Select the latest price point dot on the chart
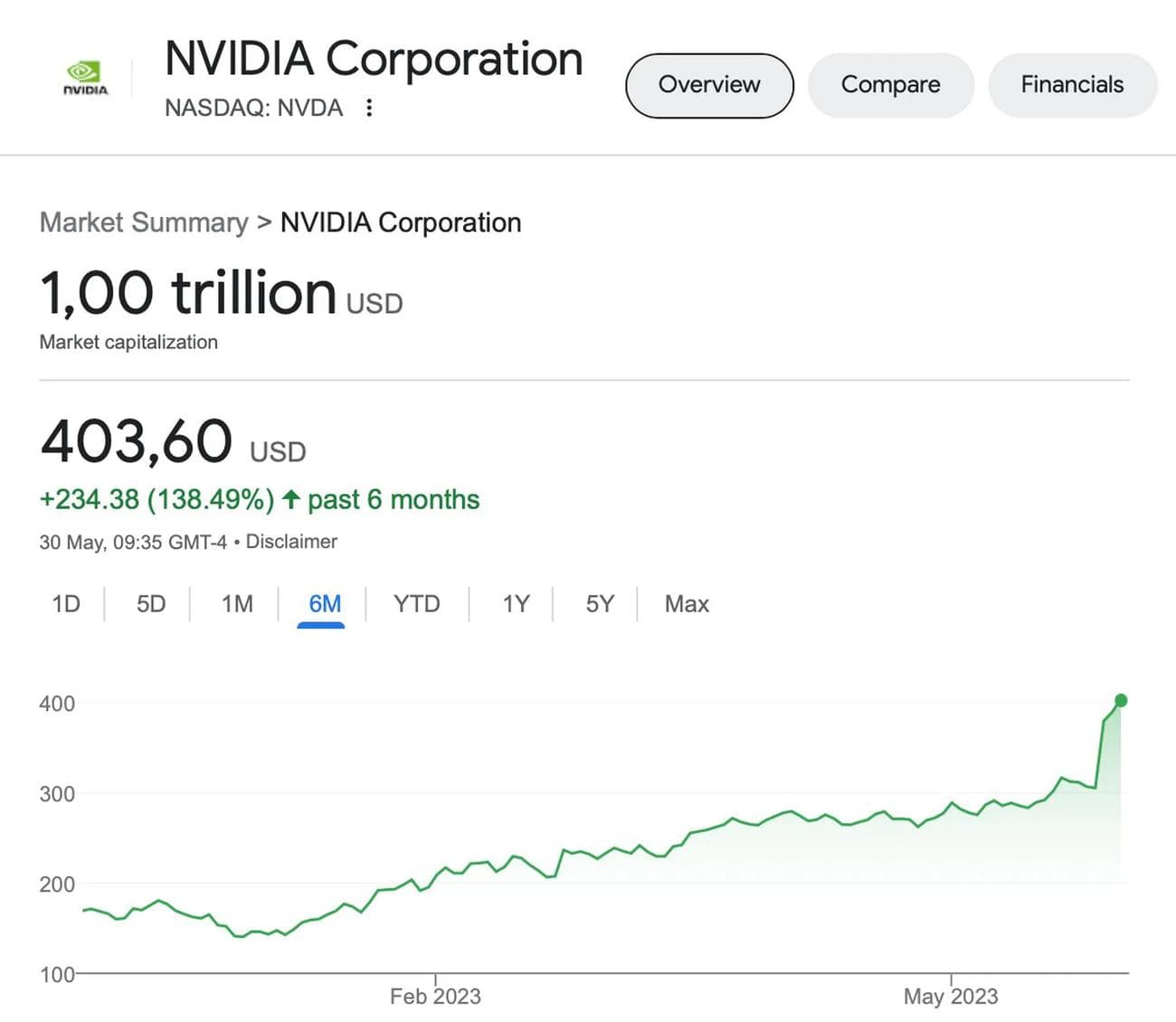 coord(1120,699)
